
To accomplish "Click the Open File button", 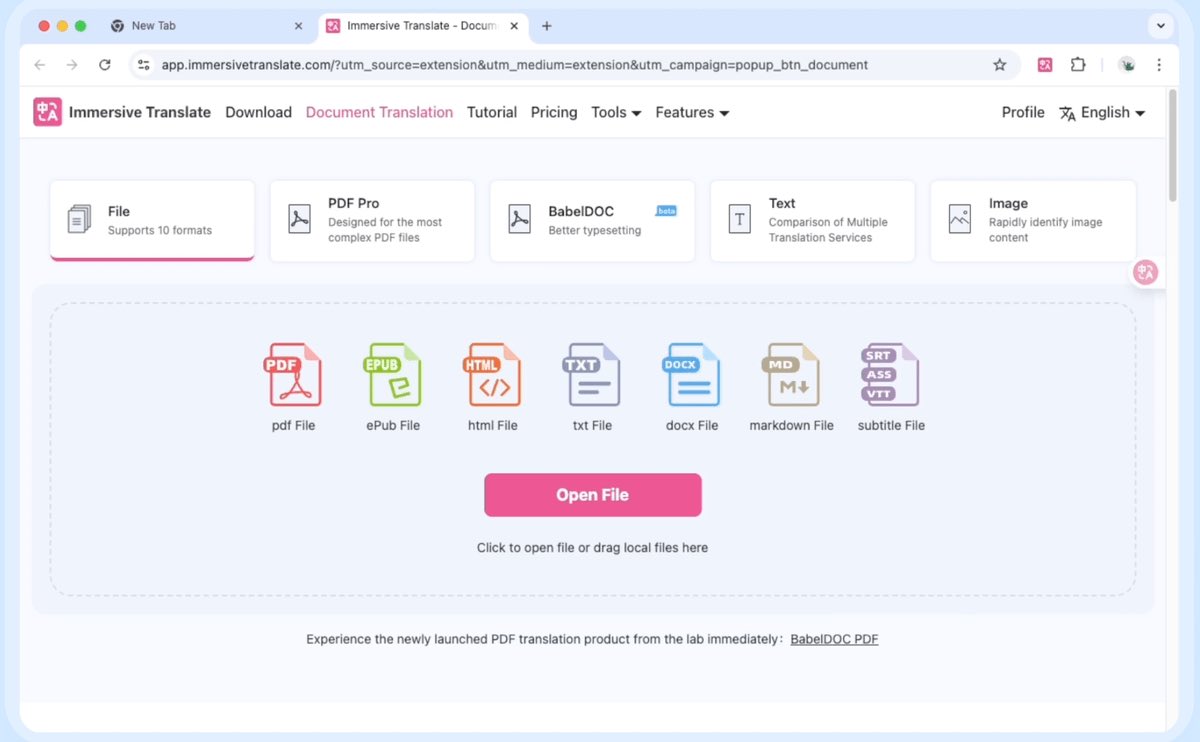I will pyautogui.click(x=593, y=495).
